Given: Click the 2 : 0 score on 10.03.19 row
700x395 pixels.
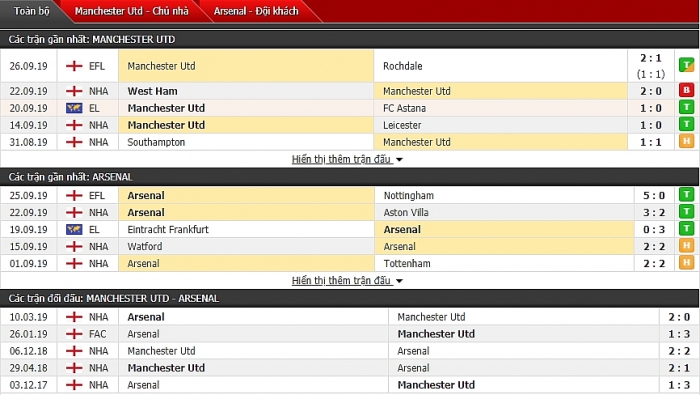Looking at the screenshot, I should (679, 317).
